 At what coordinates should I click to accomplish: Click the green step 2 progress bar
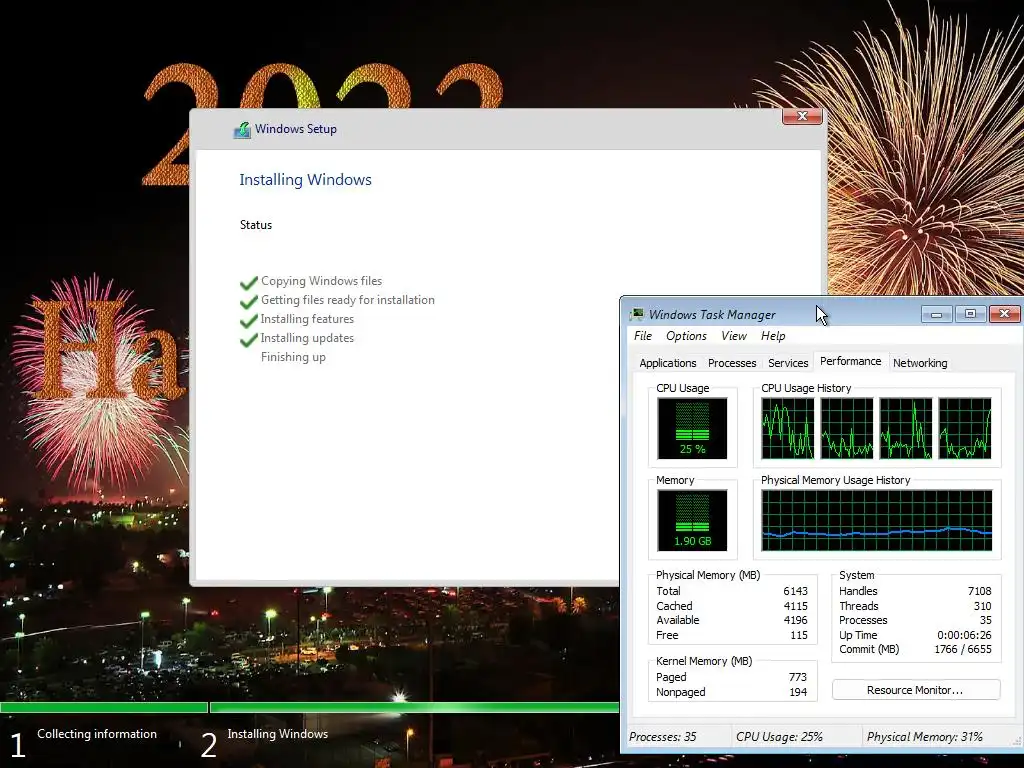(x=414, y=707)
